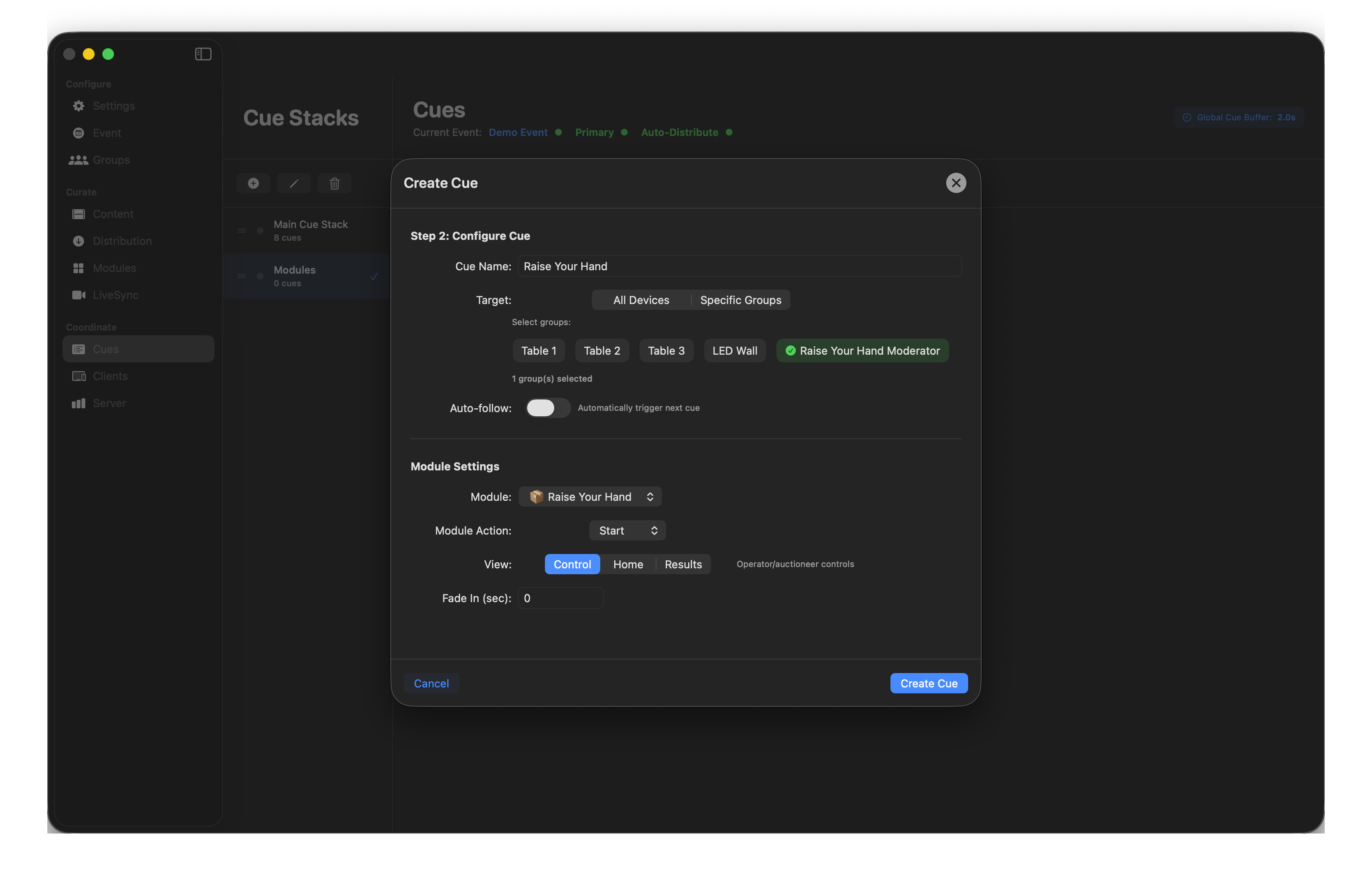
Task: Click the Create Cue button
Action: pyautogui.click(x=929, y=683)
